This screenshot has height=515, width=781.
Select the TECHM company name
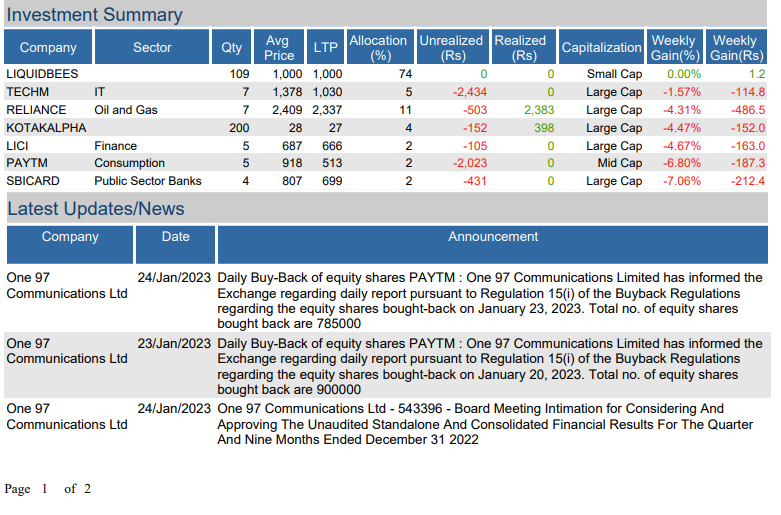pos(27,92)
